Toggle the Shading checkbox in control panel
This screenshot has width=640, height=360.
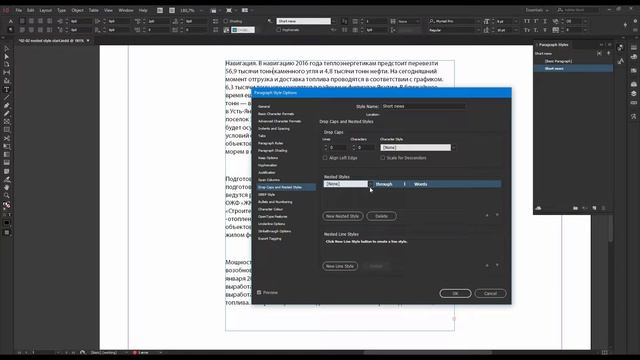coord(226,21)
